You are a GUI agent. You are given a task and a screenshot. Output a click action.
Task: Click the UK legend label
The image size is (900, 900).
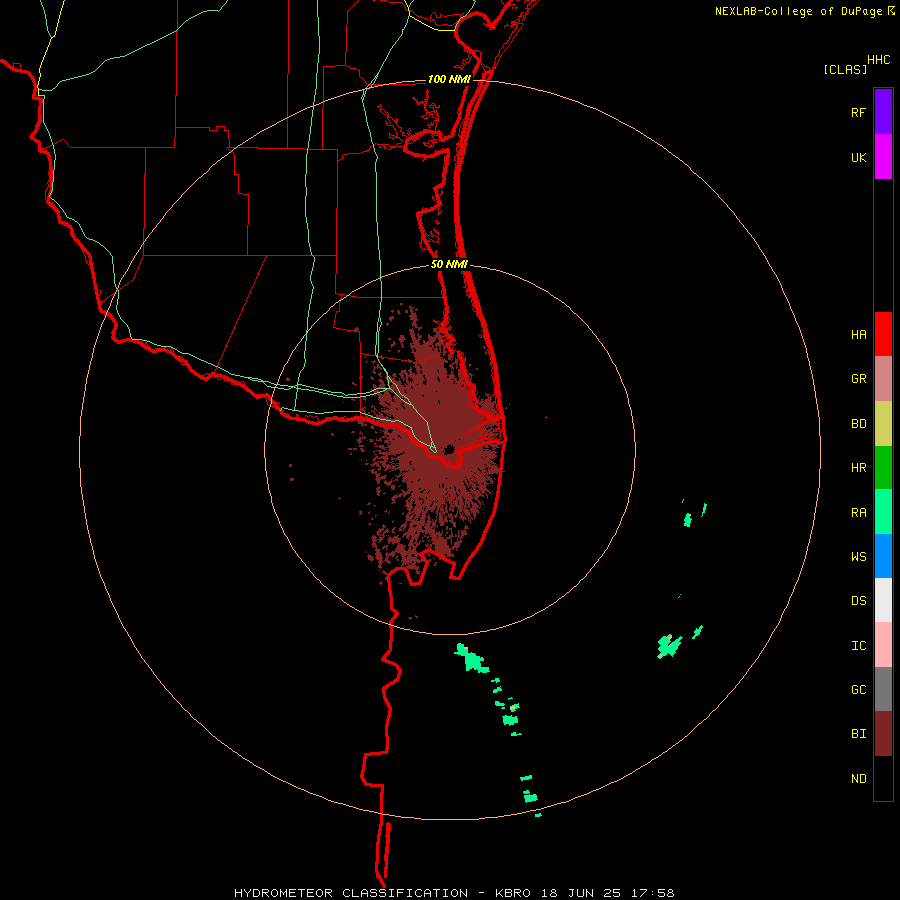(x=858, y=158)
